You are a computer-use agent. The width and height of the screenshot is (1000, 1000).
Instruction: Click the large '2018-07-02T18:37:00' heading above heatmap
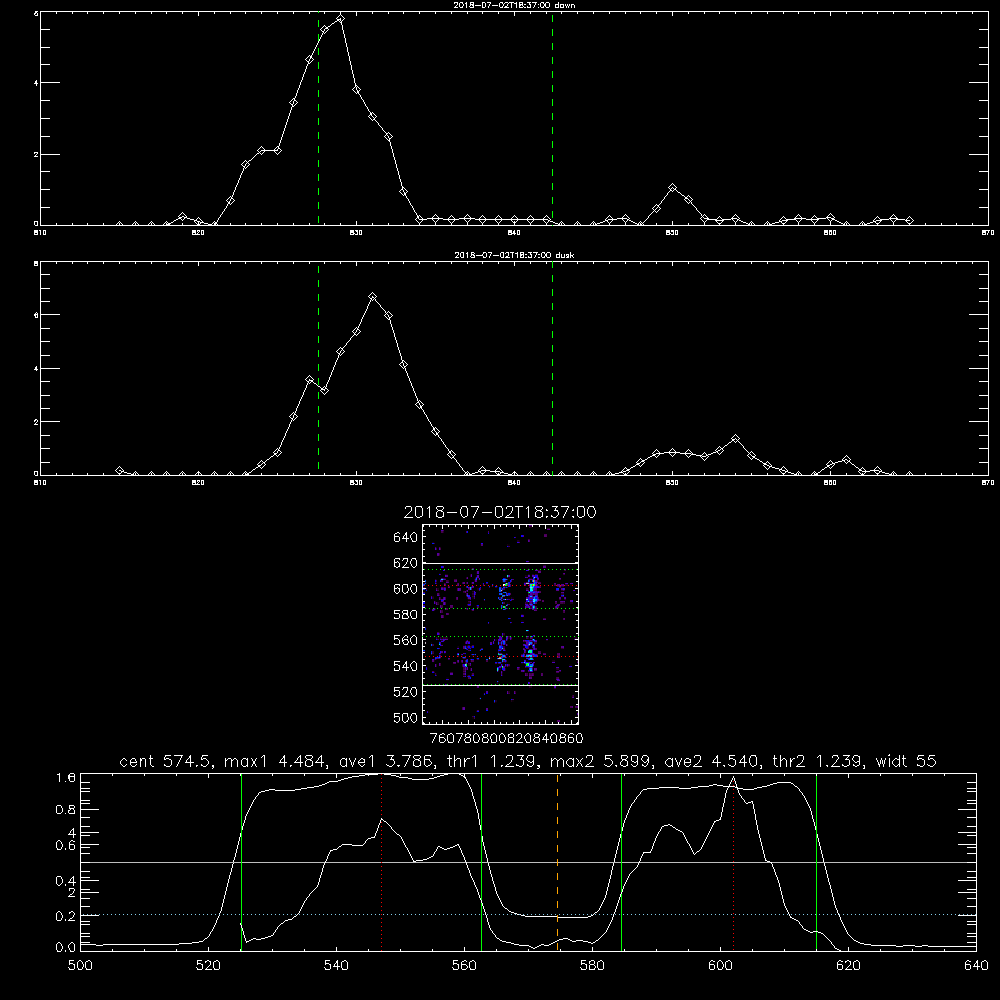coord(500,512)
